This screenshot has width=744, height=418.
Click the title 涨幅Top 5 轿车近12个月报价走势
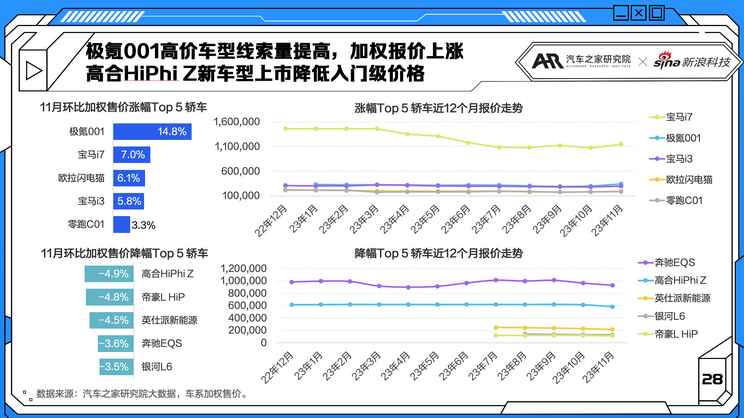[438, 108]
